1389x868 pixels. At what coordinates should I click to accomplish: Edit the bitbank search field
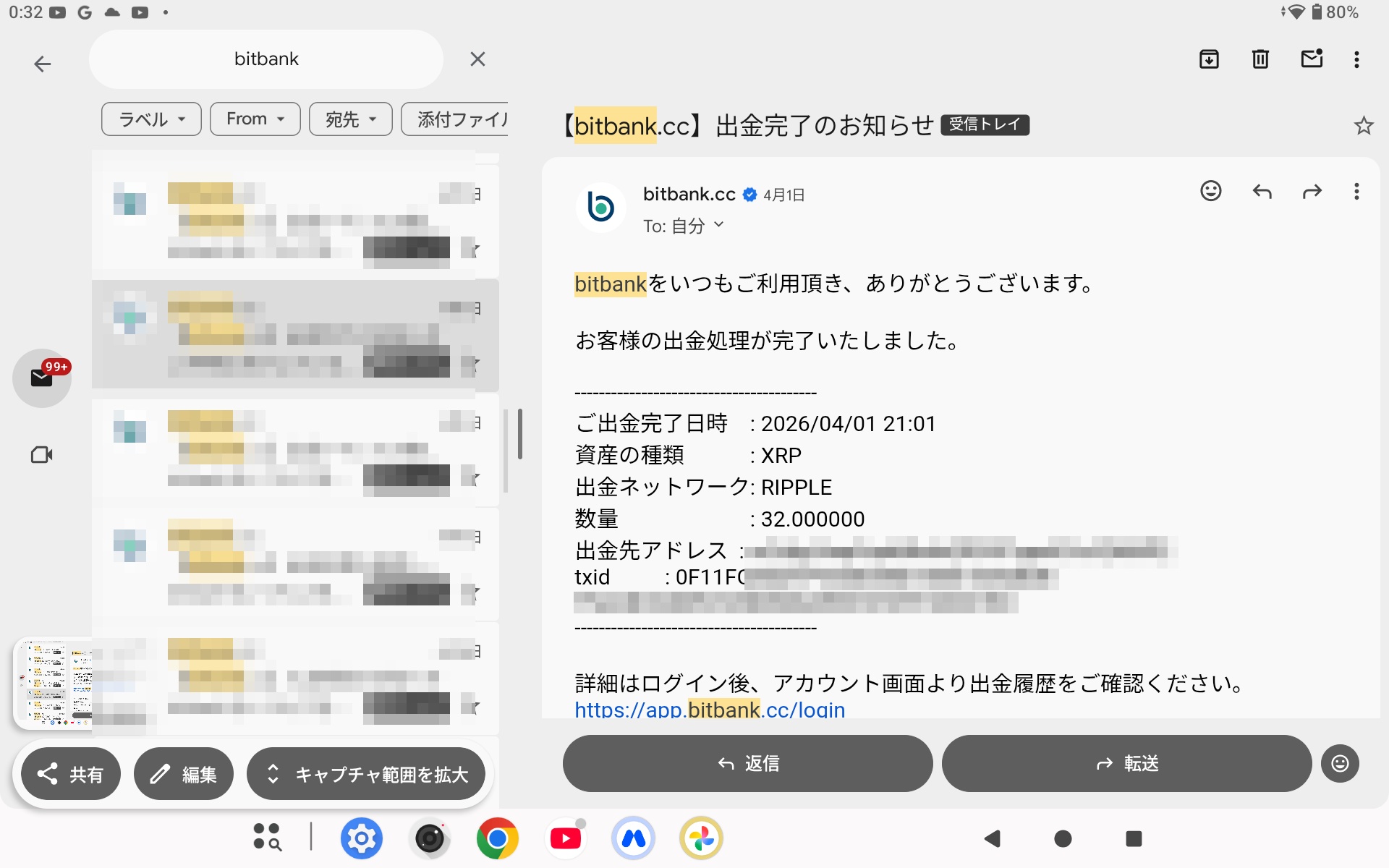pos(266,59)
